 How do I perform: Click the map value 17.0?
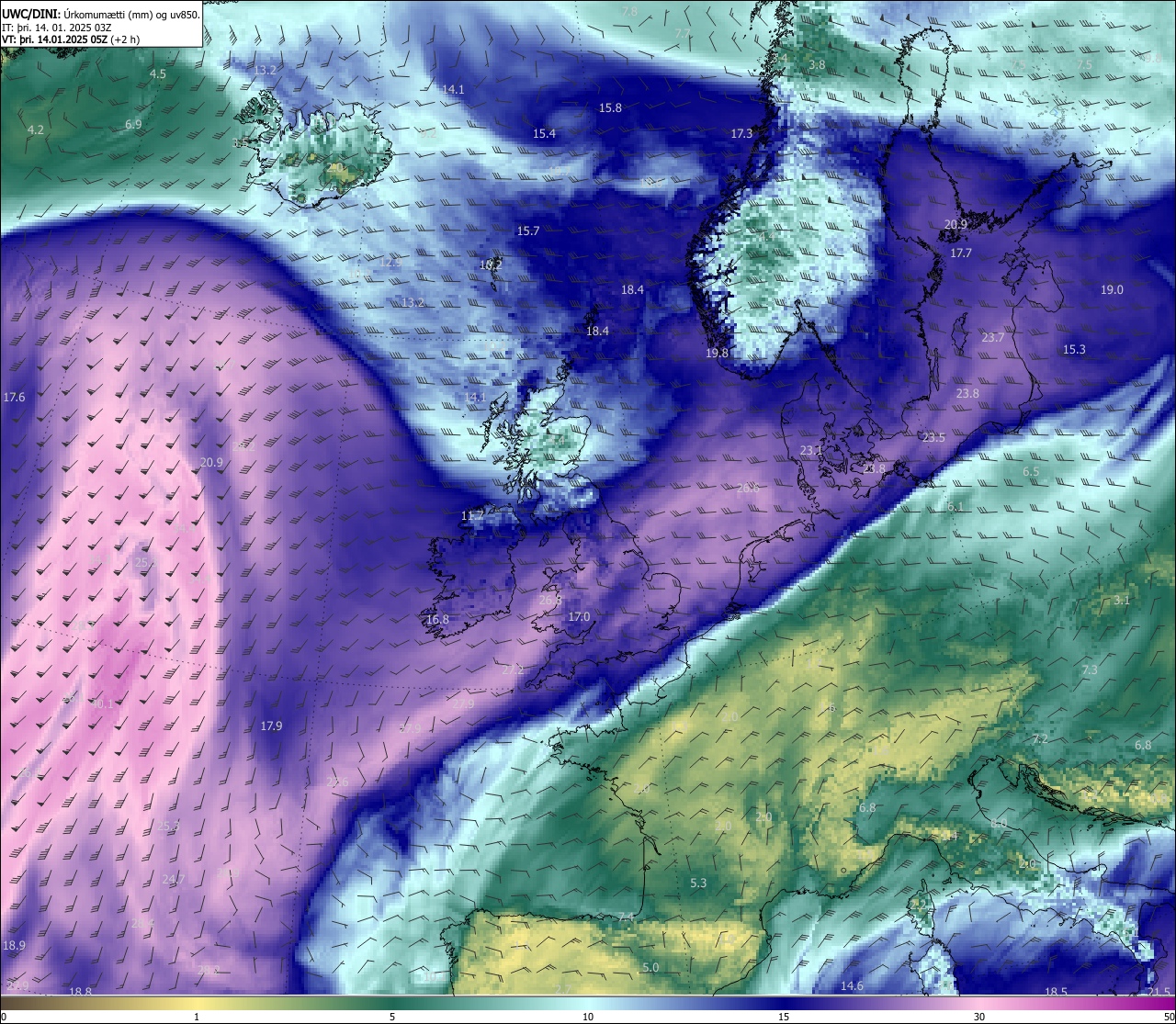[x=579, y=616]
